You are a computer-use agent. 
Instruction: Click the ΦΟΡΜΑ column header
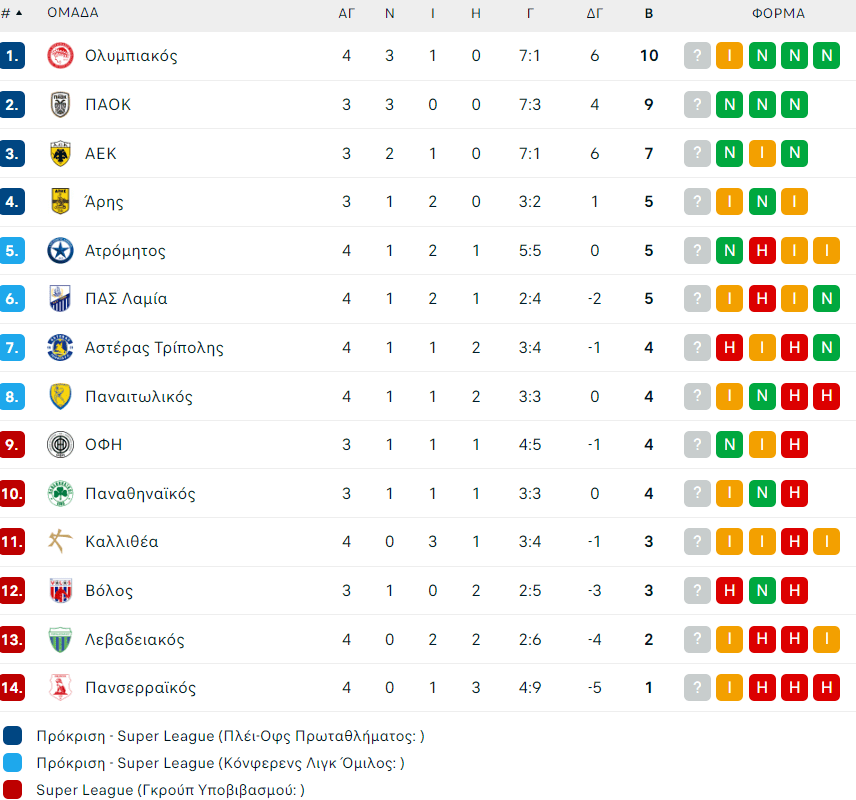click(778, 14)
